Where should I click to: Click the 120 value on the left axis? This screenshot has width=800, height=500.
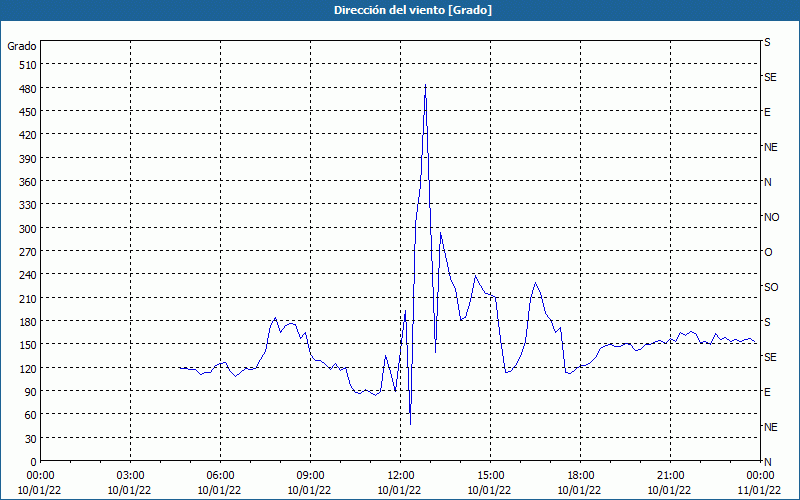(27, 368)
